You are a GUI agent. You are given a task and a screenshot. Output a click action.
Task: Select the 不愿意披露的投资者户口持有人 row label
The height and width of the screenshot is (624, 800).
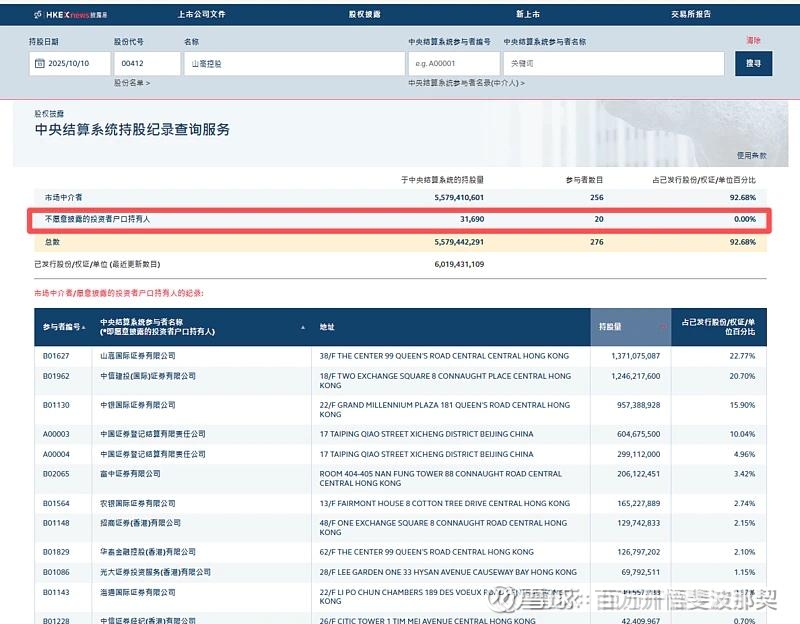coord(97,219)
